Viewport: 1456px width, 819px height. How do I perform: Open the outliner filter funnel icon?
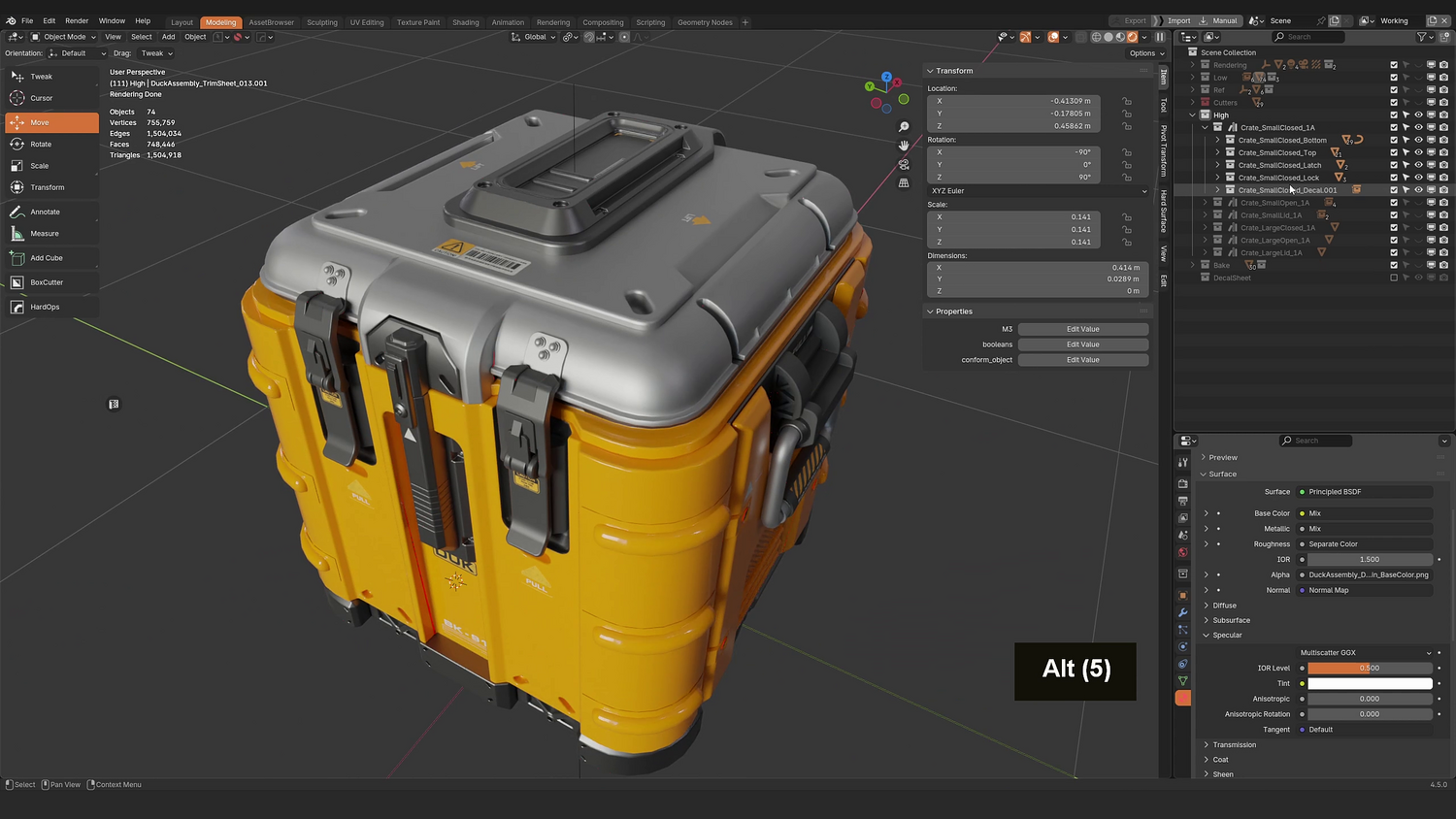point(1422,37)
